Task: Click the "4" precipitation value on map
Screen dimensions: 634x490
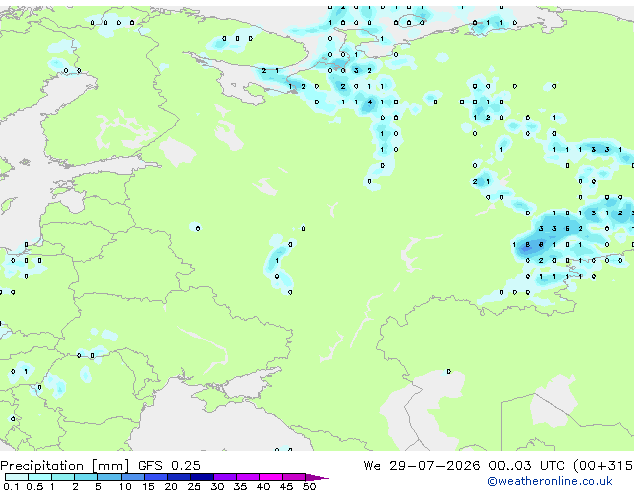Action: [370, 102]
